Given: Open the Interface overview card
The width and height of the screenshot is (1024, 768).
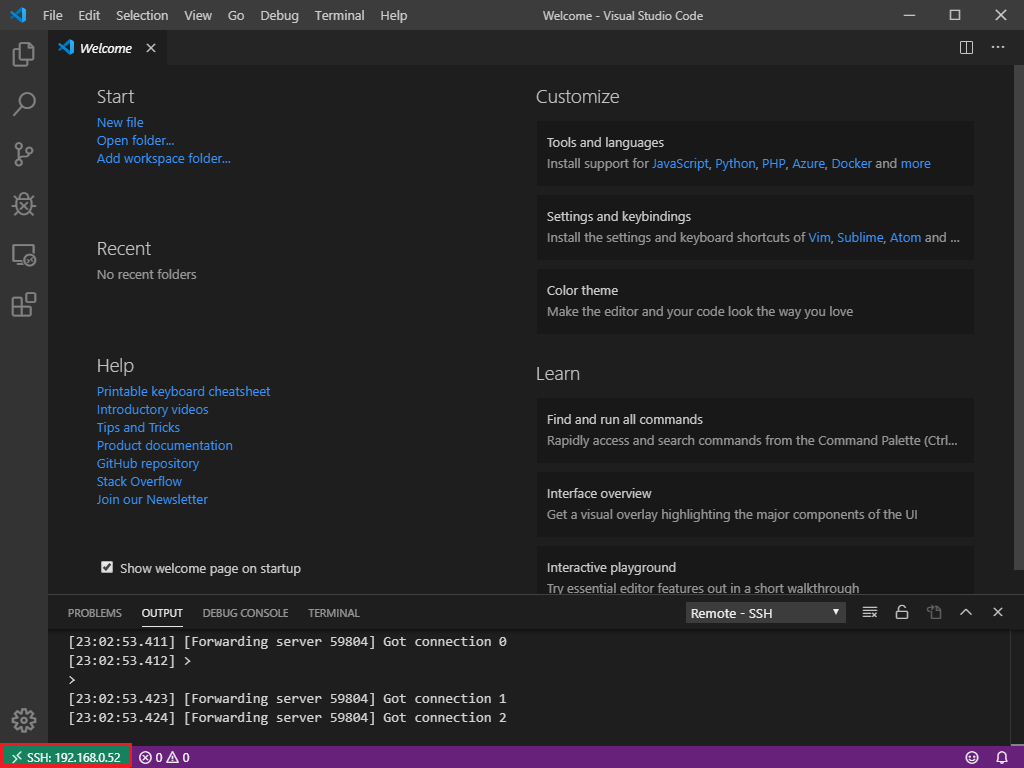Looking at the screenshot, I should [755, 504].
